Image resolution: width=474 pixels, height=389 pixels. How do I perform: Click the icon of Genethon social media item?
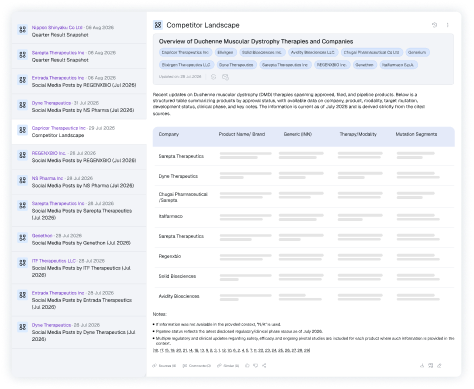pos(22,238)
